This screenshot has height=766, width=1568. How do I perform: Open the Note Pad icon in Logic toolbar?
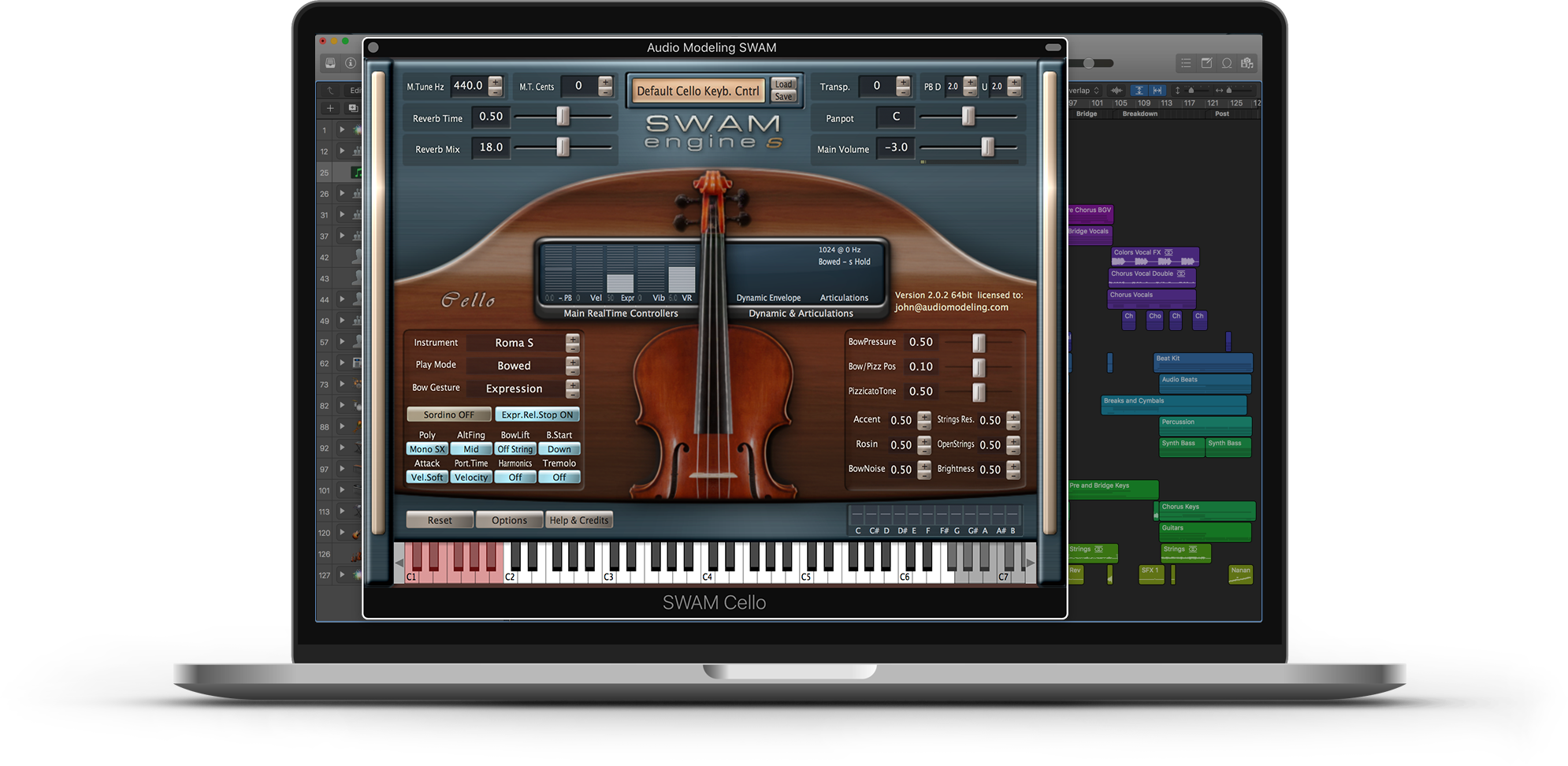1206,63
